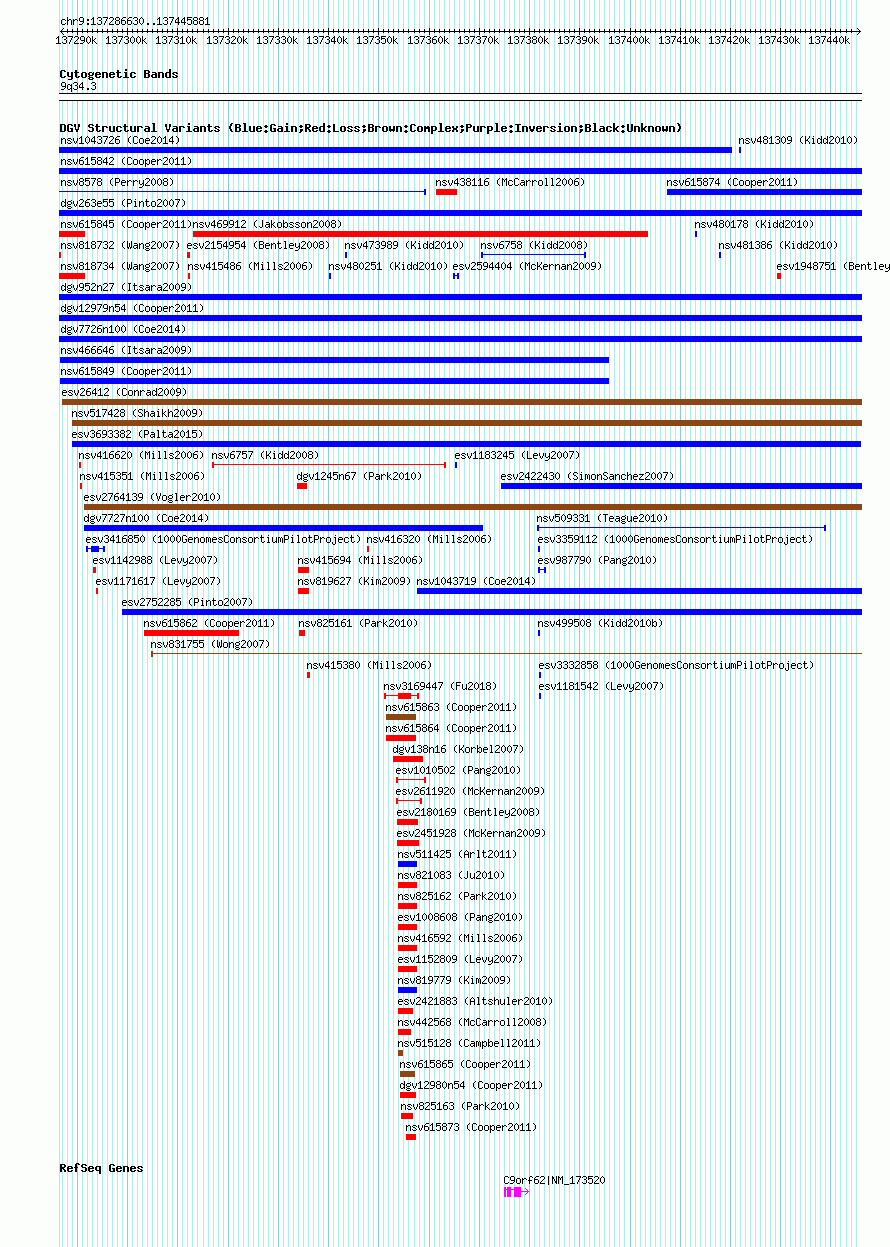The width and height of the screenshot is (890, 1247).
Task: Click nsv615842 (Cooper2011) label
Action: click(125, 161)
